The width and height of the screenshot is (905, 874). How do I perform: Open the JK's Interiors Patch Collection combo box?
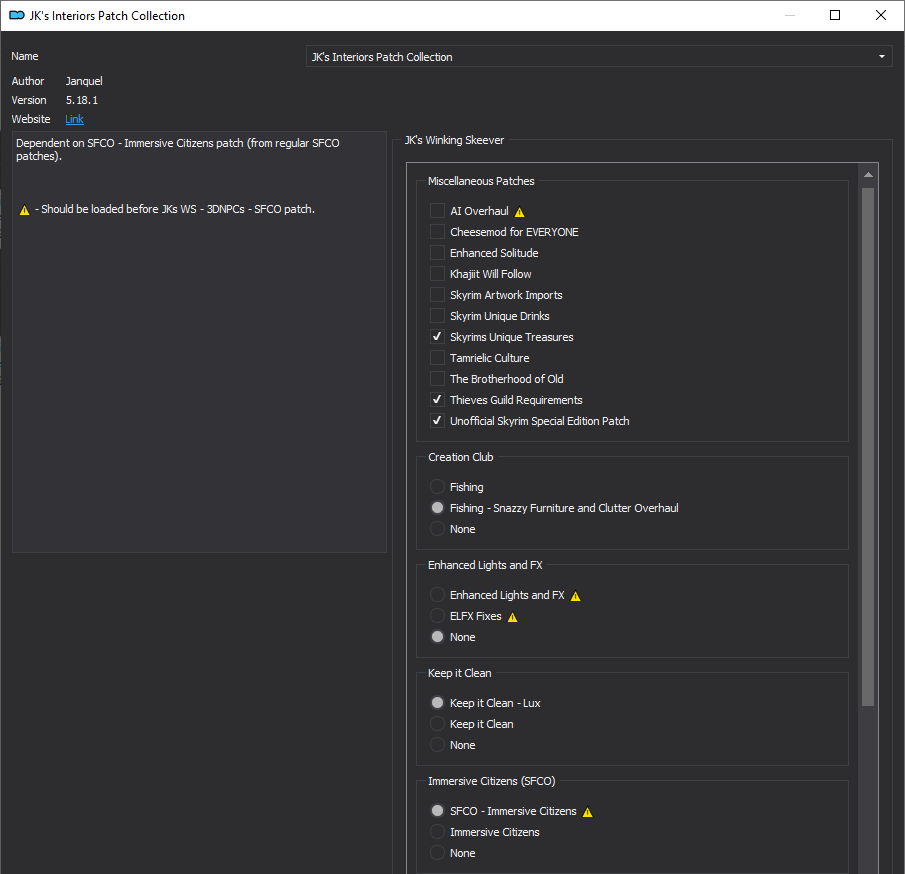[x=599, y=57]
